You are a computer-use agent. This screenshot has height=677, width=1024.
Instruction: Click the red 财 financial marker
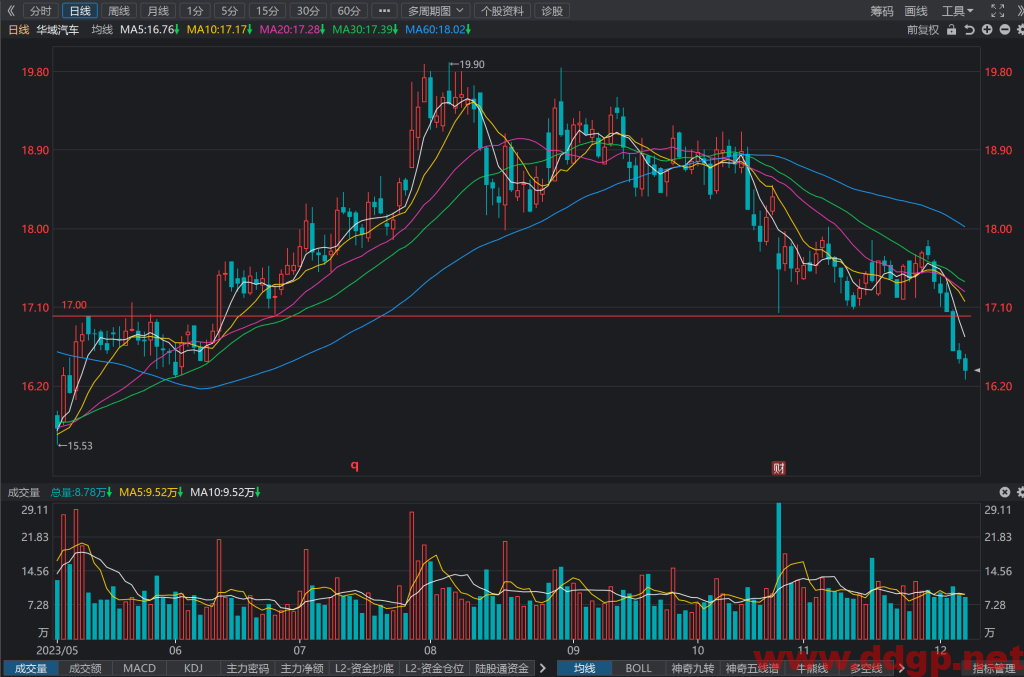[x=778, y=468]
